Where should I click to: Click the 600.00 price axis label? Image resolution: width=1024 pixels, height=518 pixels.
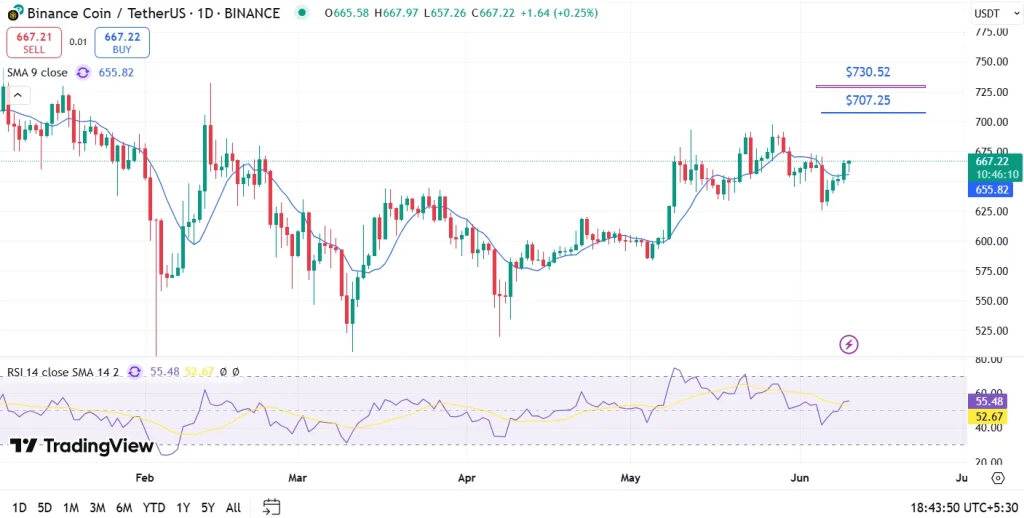(992, 241)
